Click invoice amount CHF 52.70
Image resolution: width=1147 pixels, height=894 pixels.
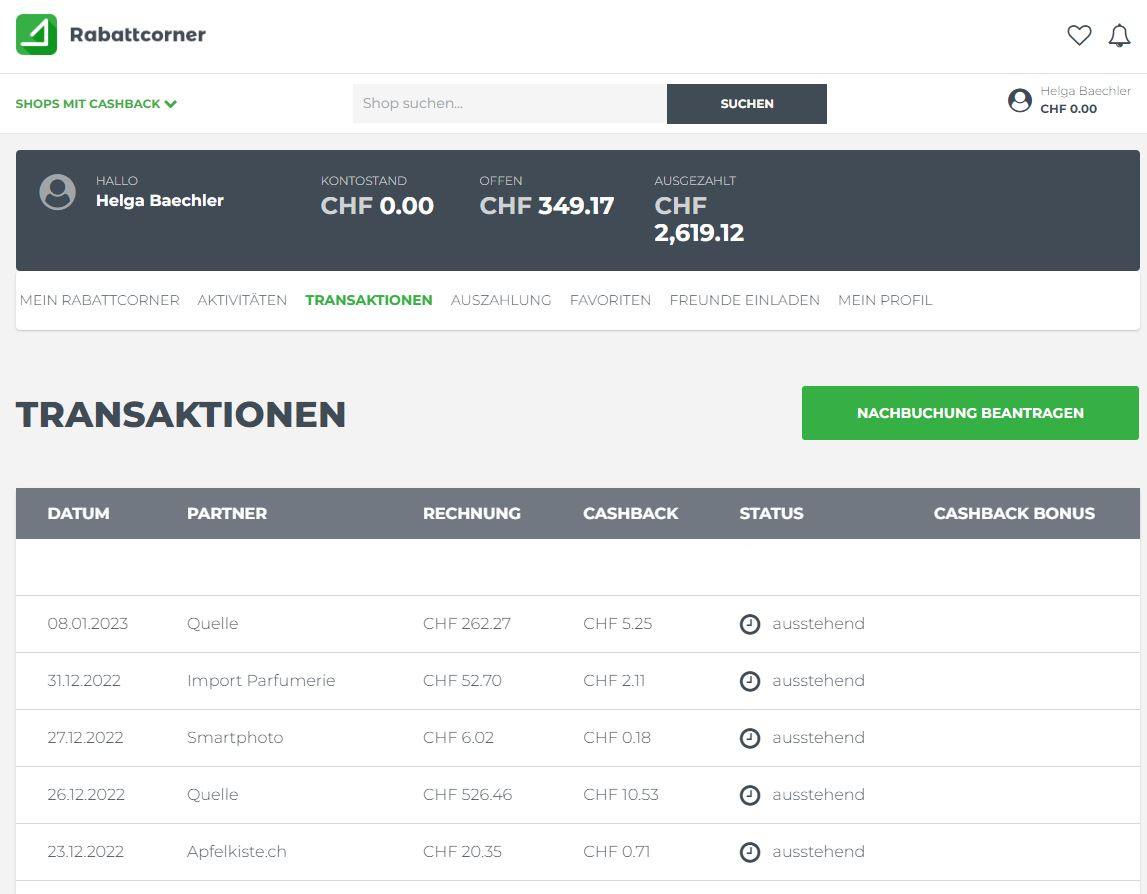(462, 681)
